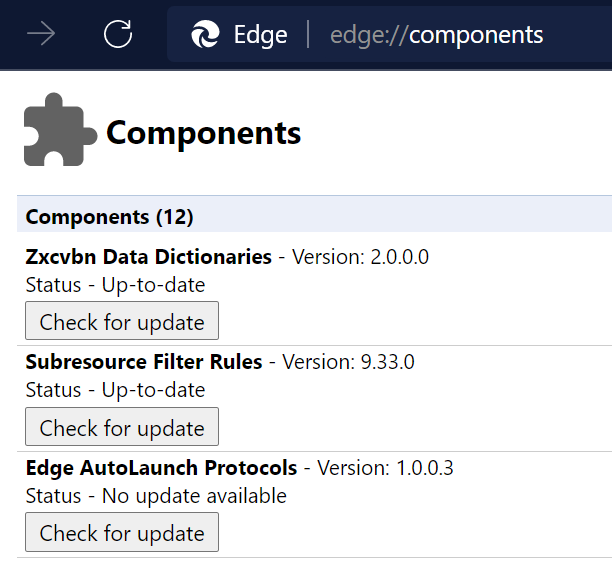The height and width of the screenshot is (563, 612).
Task: Select the Edge AutoLaunch Protocols component name
Action: click(x=161, y=467)
